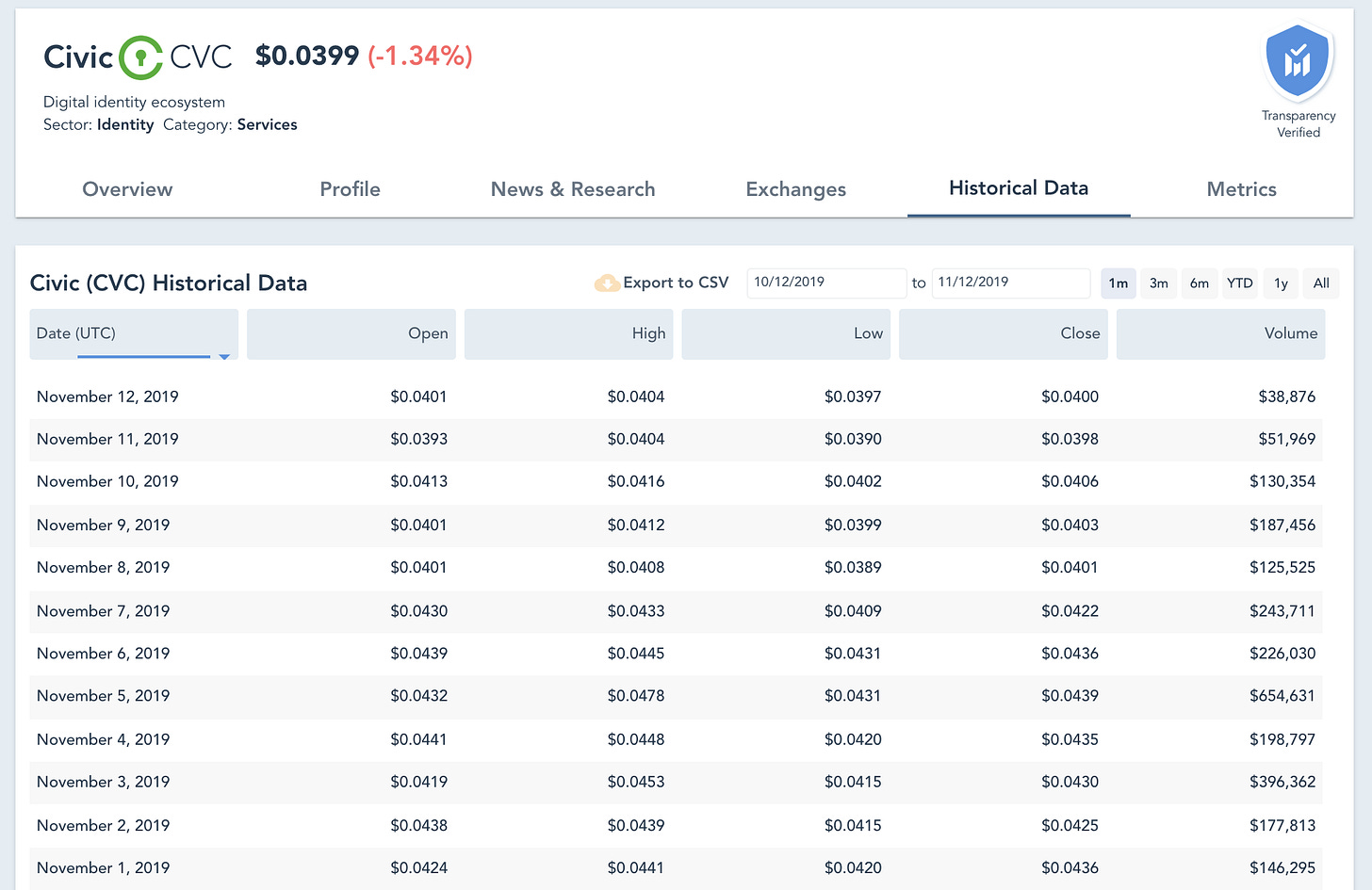Screen dimensions: 1372x890
Task: Click the Civic green keyhole logo
Action: tap(141, 57)
